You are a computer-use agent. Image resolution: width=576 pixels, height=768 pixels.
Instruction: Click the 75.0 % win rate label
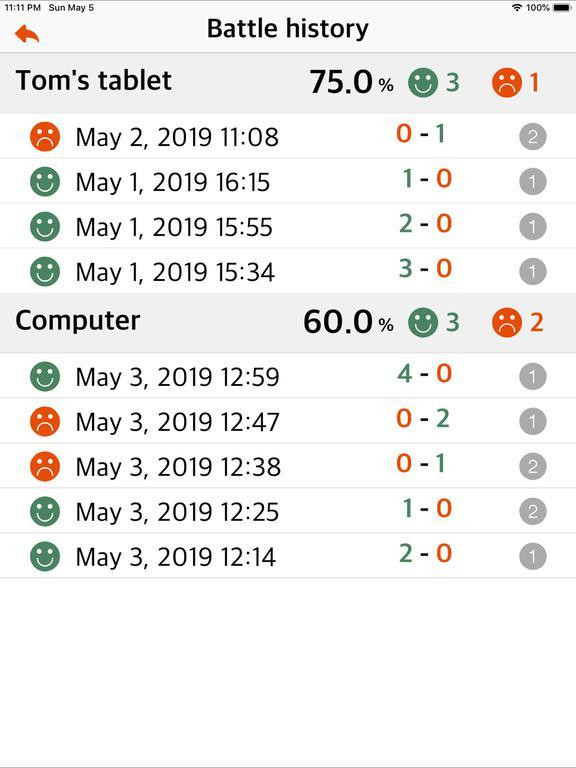point(351,82)
